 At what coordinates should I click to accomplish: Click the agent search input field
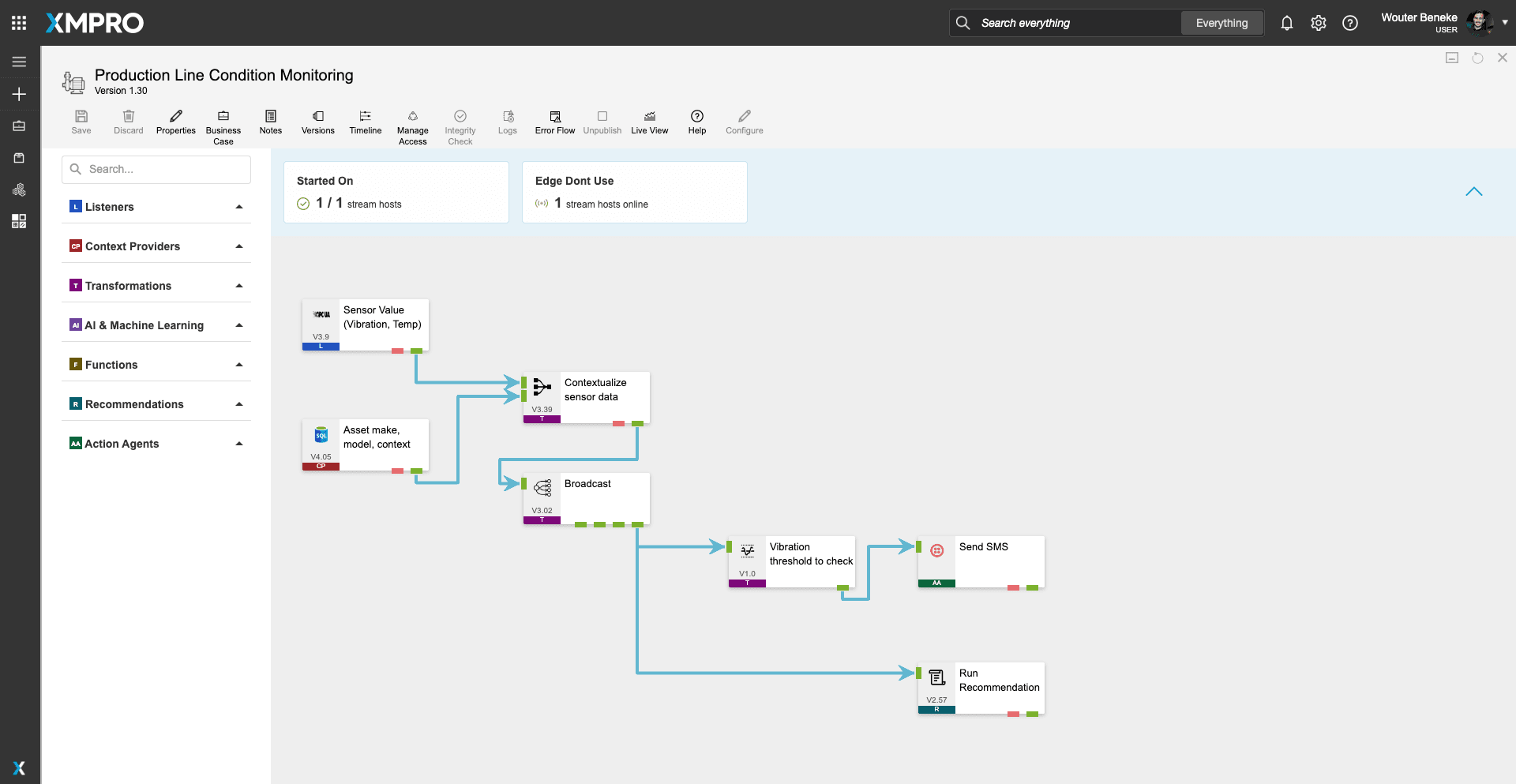156,169
